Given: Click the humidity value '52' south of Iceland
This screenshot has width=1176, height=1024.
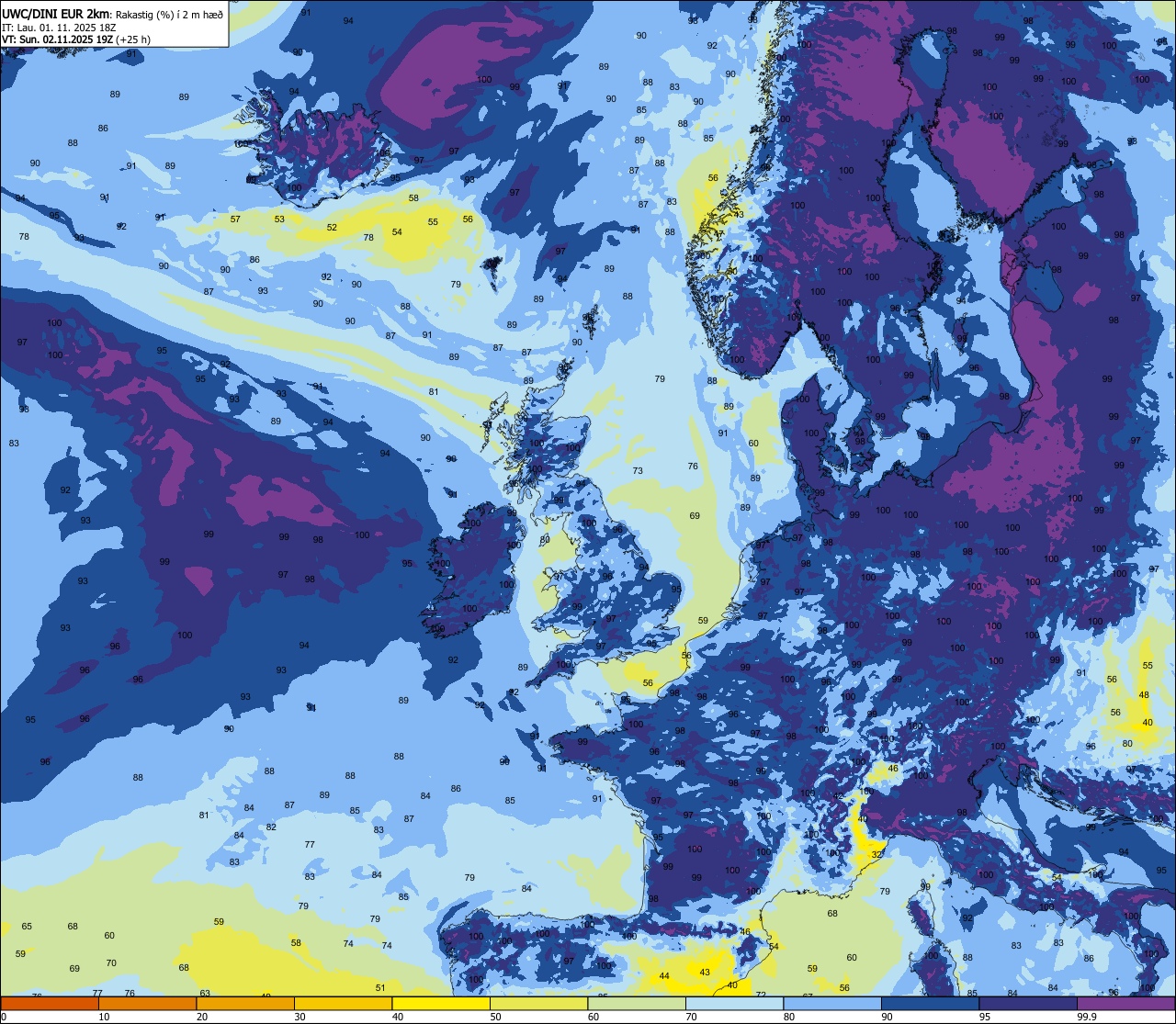Looking at the screenshot, I should point(332,228).
